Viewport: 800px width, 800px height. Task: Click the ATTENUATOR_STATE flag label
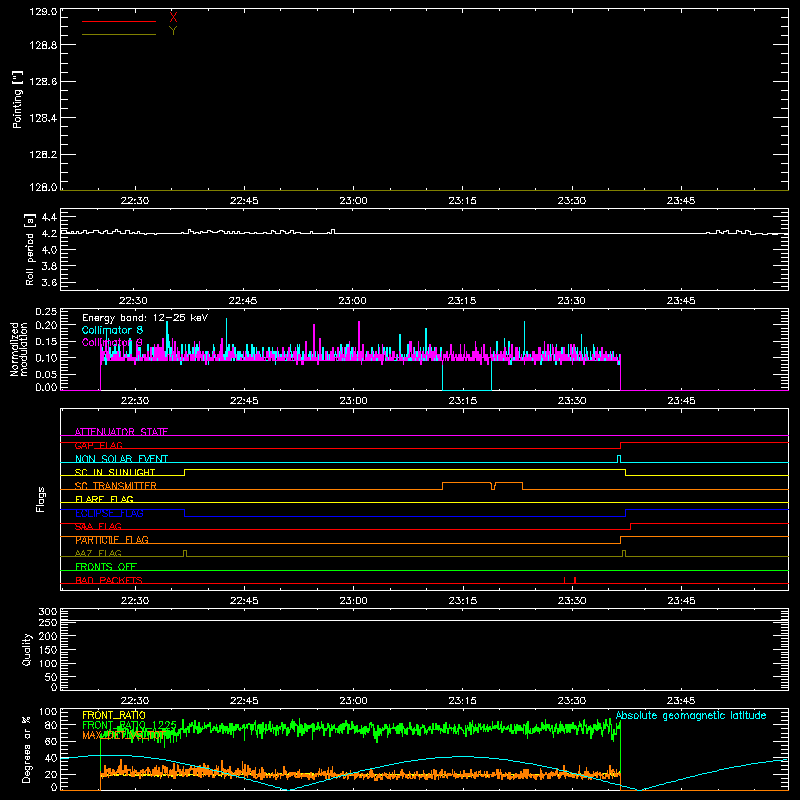[x=121, y=432]
